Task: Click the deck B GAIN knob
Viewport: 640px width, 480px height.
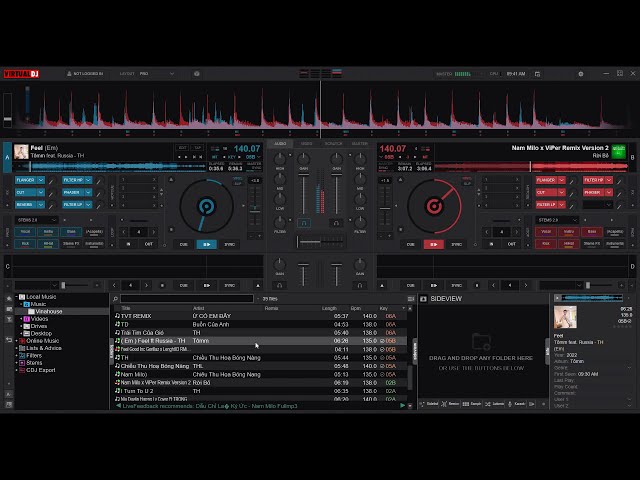Action: tap(336, 159)
